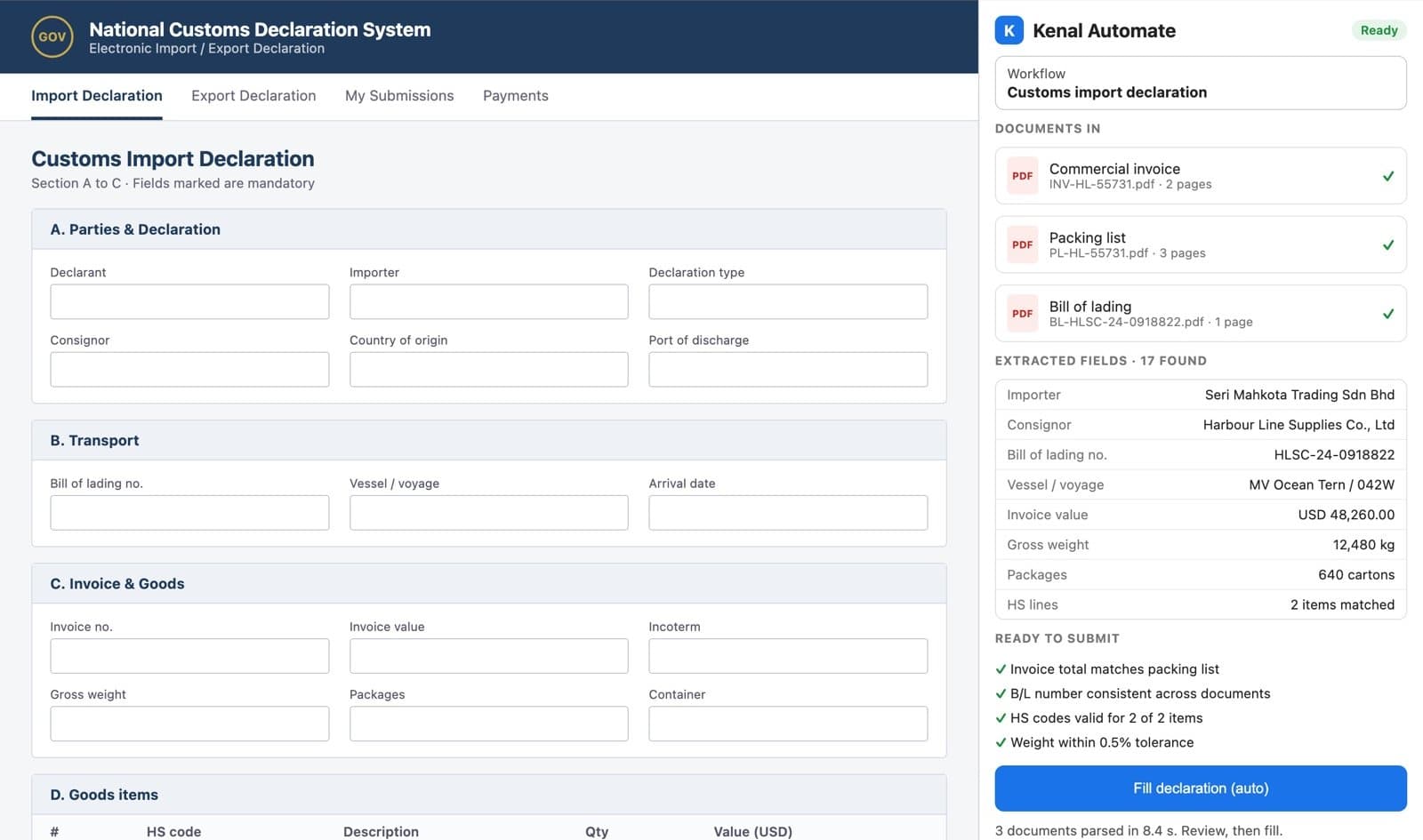Click the Arrival date field

(788, 513)
